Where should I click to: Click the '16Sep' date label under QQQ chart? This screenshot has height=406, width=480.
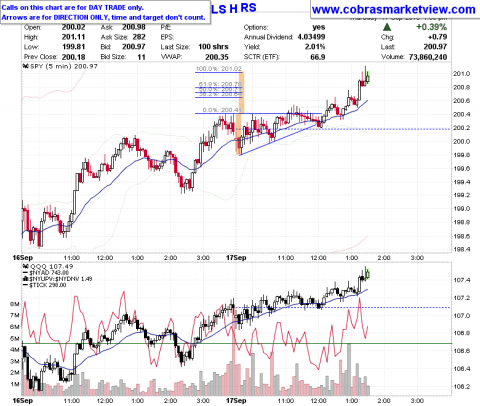(23, 401)
